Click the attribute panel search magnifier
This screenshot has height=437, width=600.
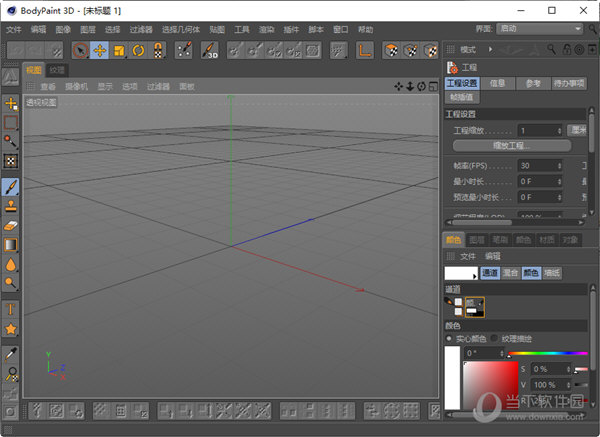tap(551, 49)
